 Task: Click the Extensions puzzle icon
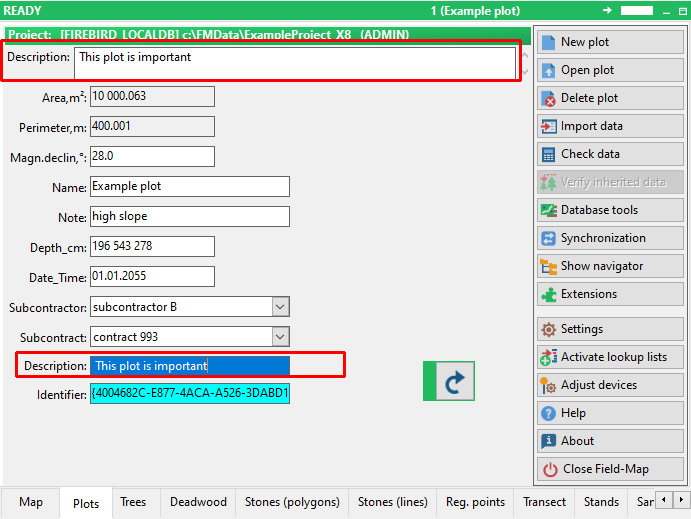click(x=549, y=294)
